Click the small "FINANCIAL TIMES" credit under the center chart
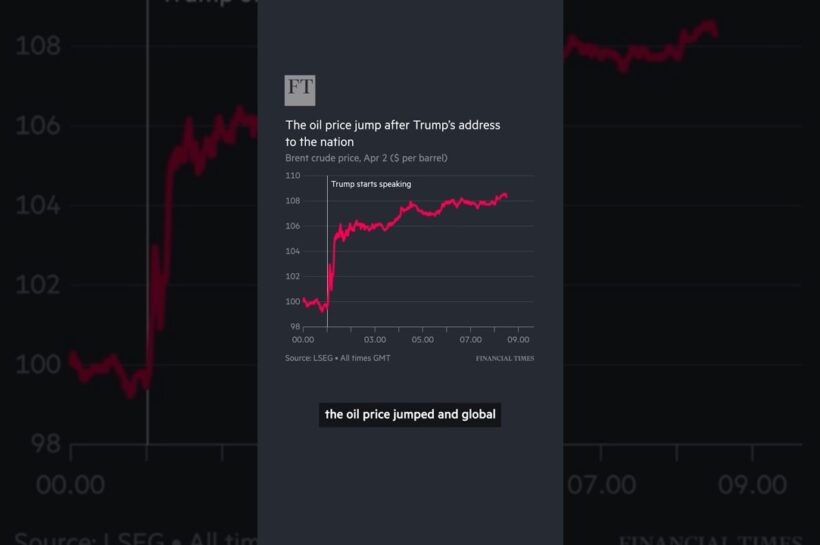The image size is (820, 545). tap(504, 359)
